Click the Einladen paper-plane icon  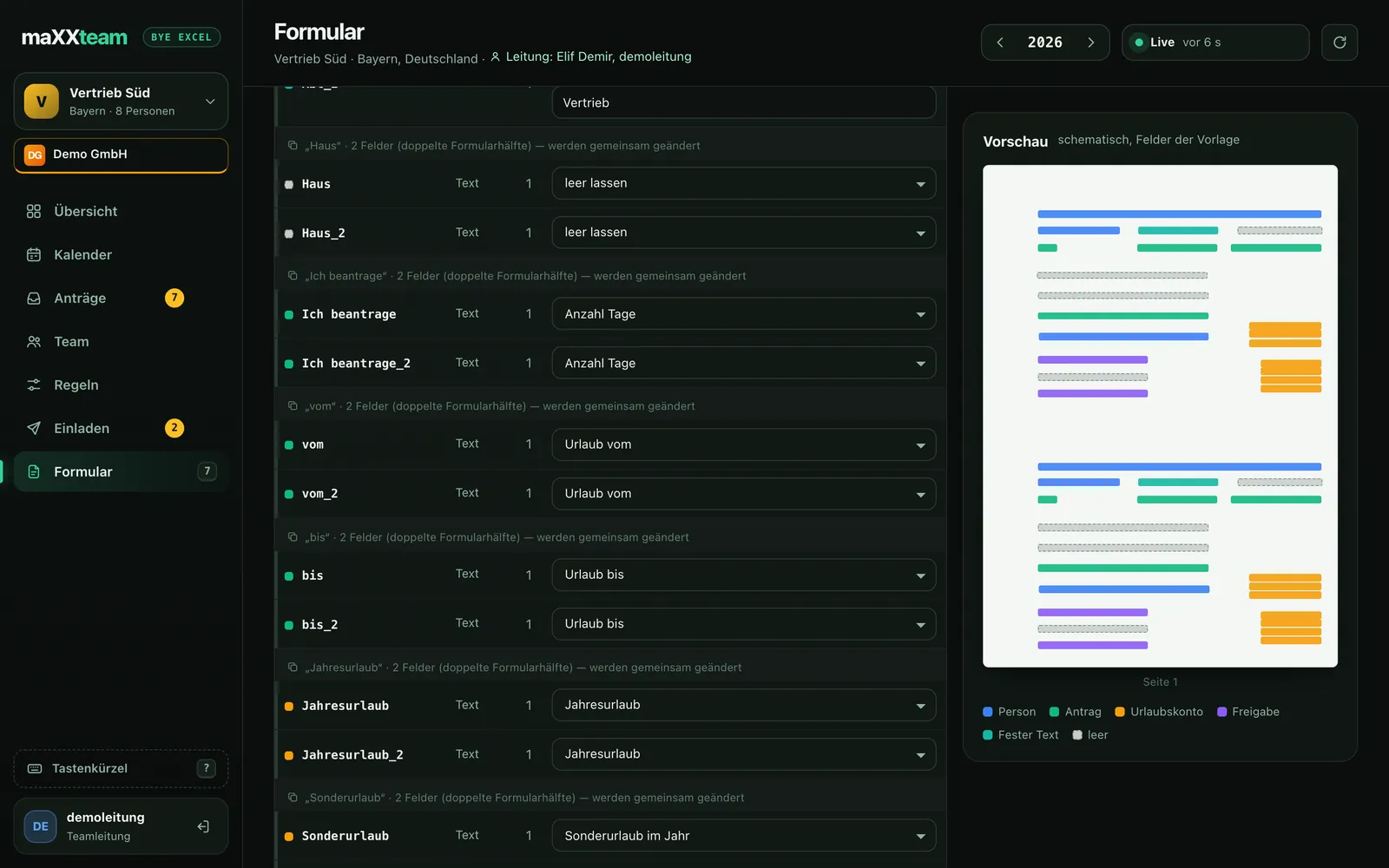tap(34, 428)
